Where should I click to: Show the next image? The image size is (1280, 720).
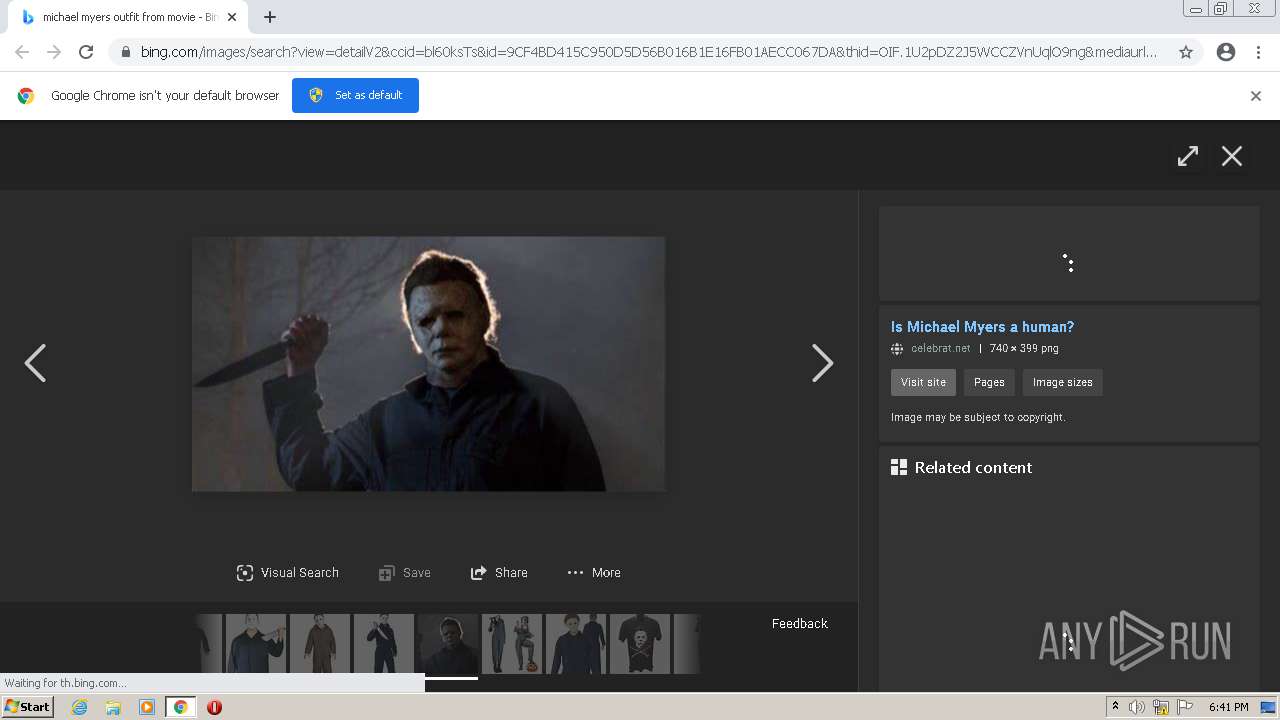[822, 363]
